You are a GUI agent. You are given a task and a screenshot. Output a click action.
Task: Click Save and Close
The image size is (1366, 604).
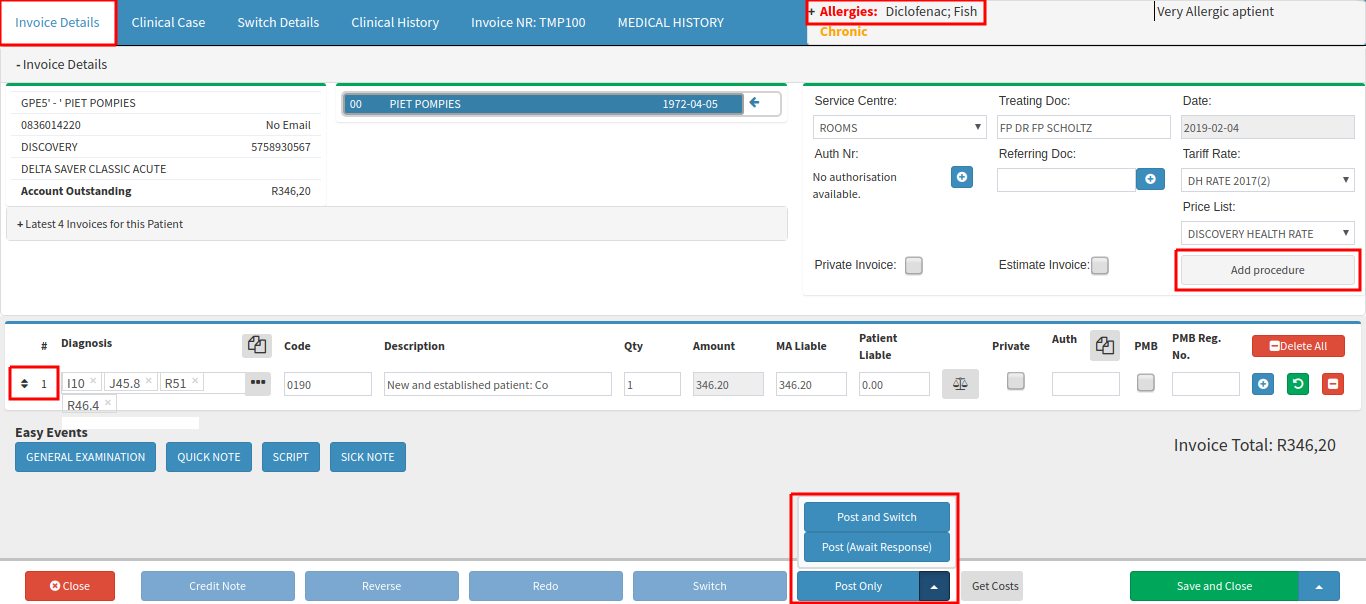click(1214, 586)
